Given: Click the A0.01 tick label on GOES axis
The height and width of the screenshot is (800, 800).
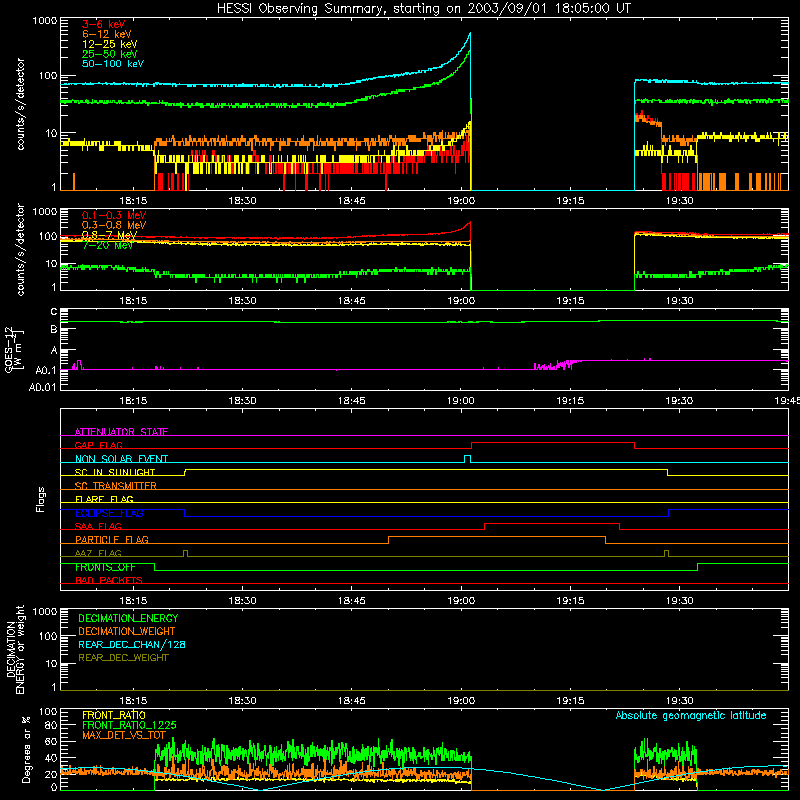Looking at the screenshot, I should click(x=42, y=387).
